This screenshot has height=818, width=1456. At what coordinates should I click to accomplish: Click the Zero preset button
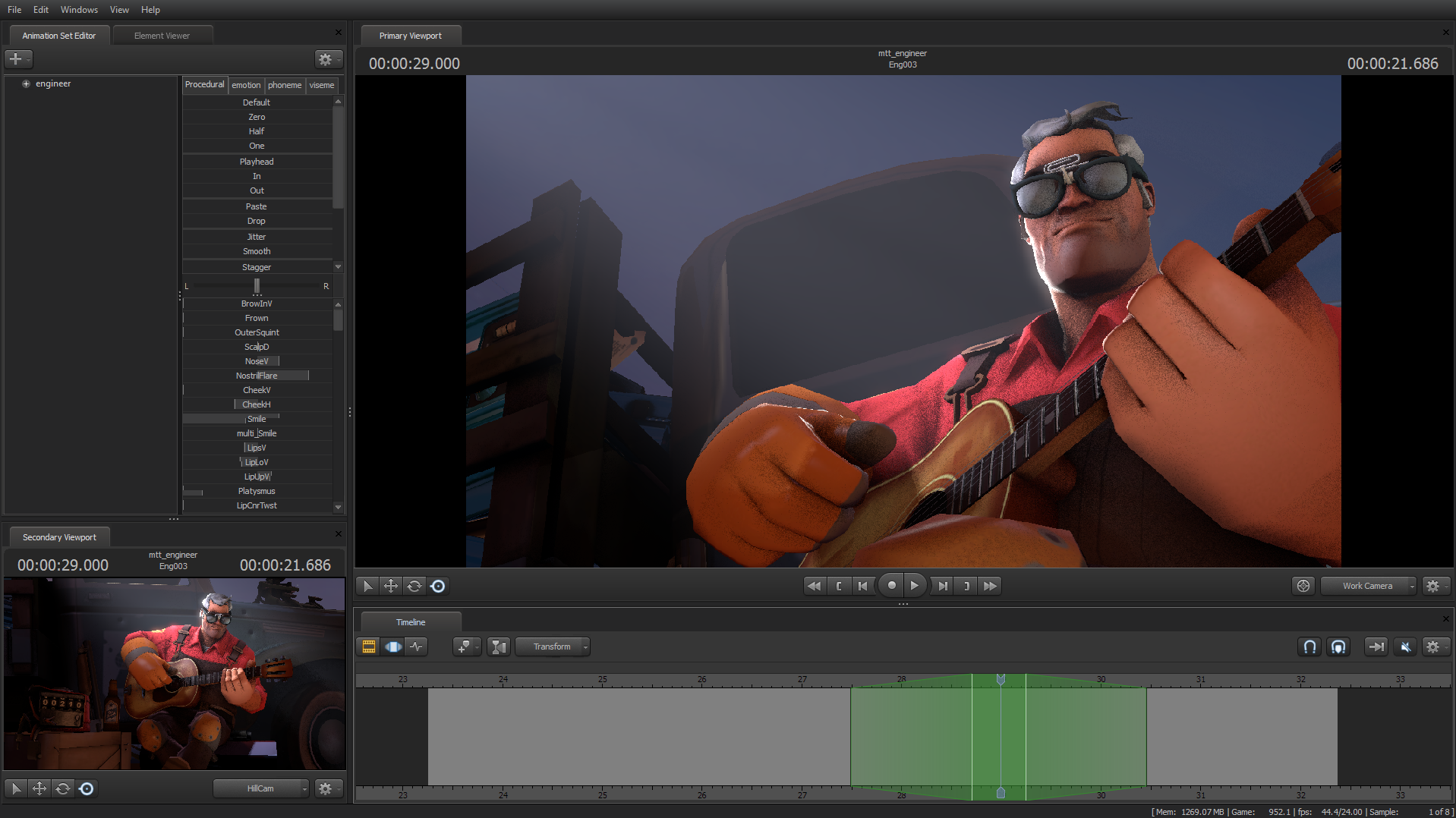tap(257, 116)
